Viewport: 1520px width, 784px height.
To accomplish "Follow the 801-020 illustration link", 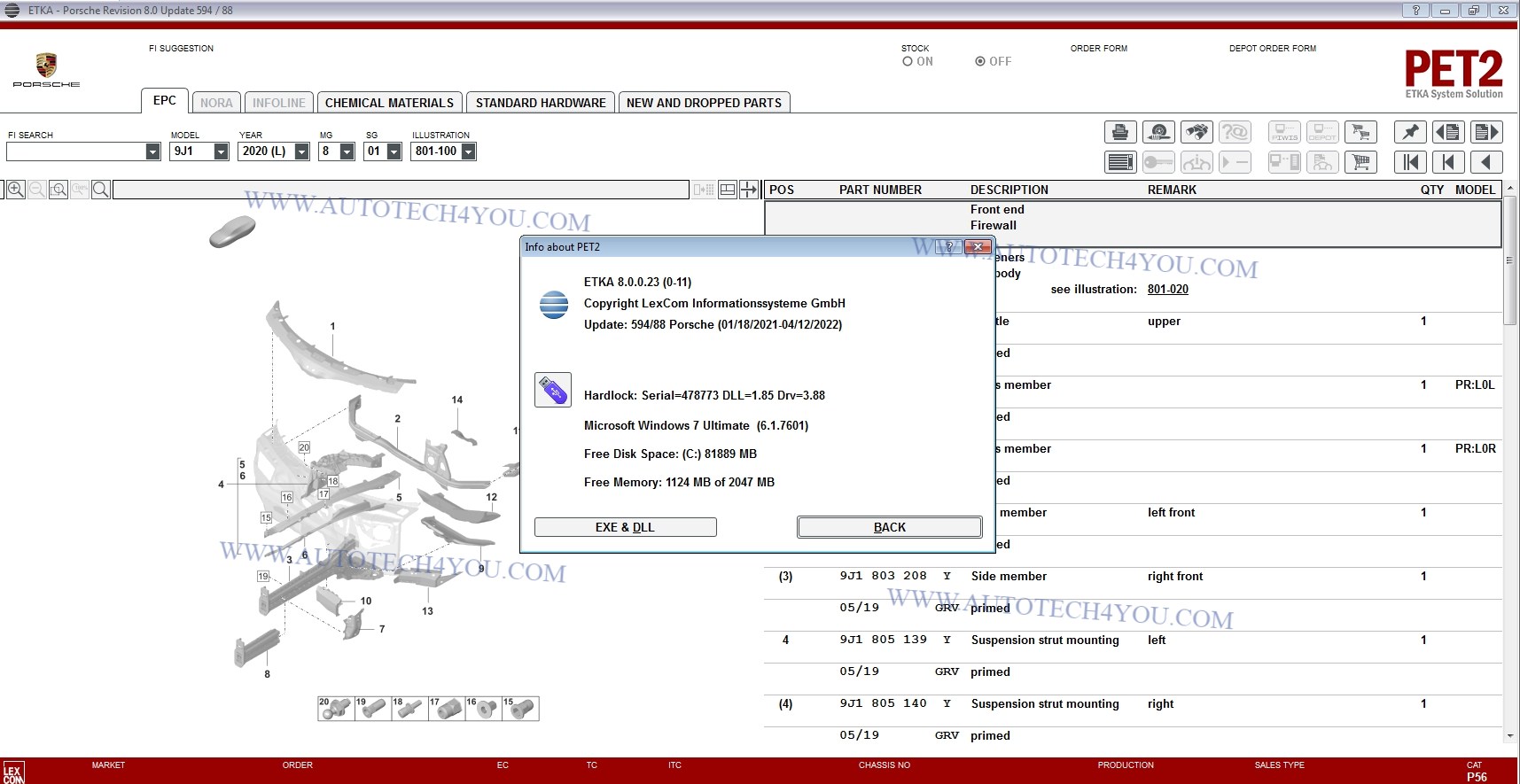I will click(x=1167, y=290).
